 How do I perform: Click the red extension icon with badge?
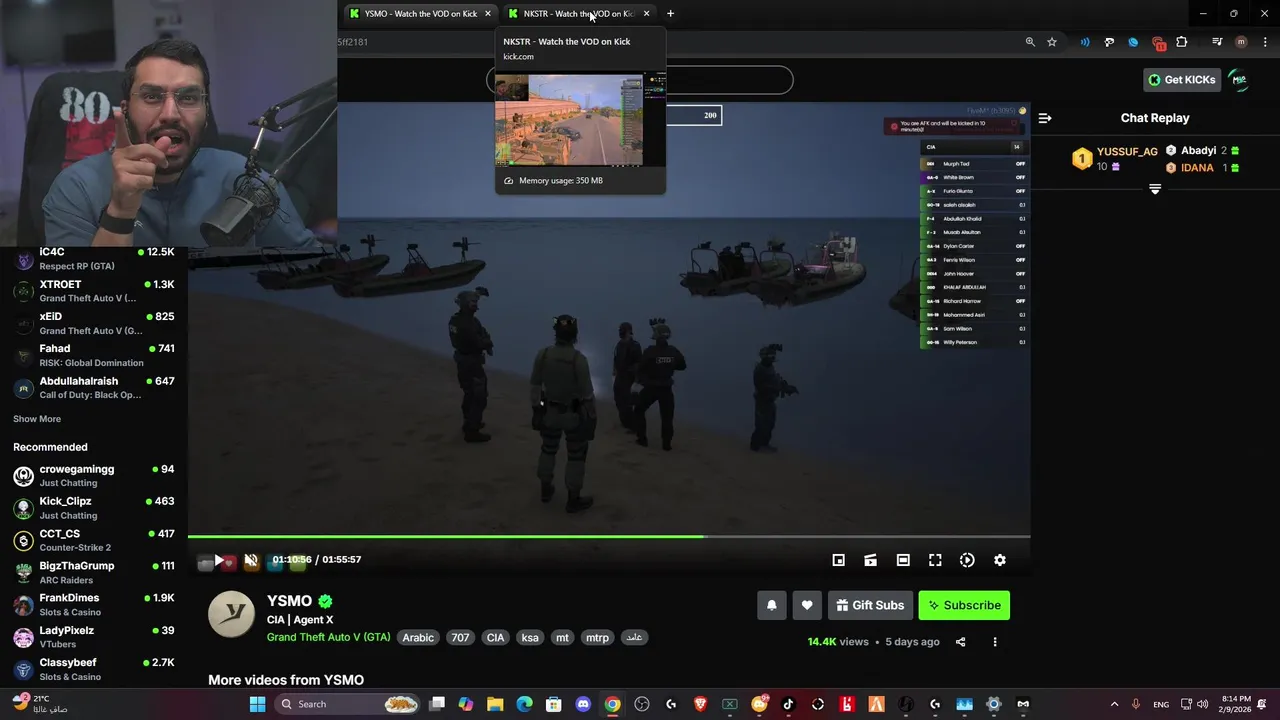pos(1158,43)
